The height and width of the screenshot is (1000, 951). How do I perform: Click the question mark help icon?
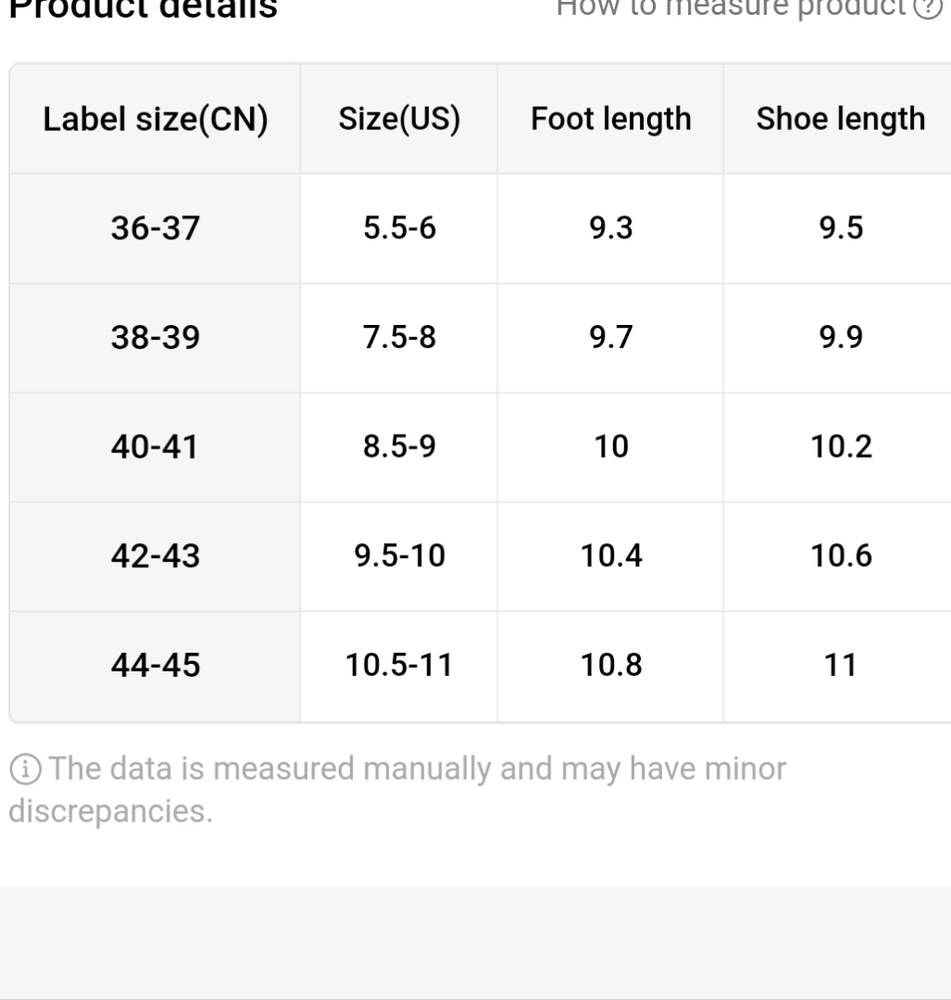click(x=927, y=8)
